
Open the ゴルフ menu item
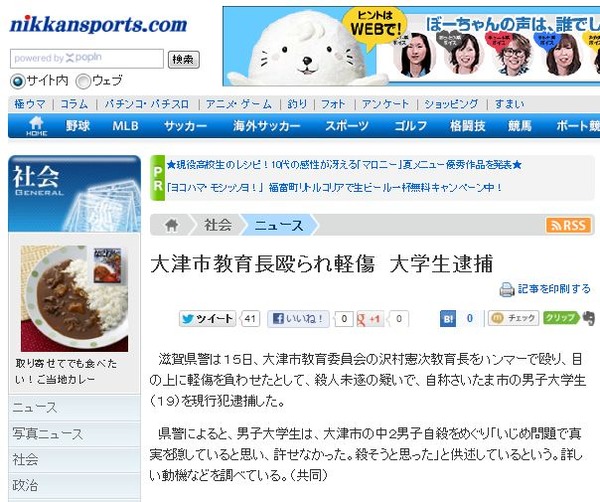pyautogui.click(x=411, y=126)
